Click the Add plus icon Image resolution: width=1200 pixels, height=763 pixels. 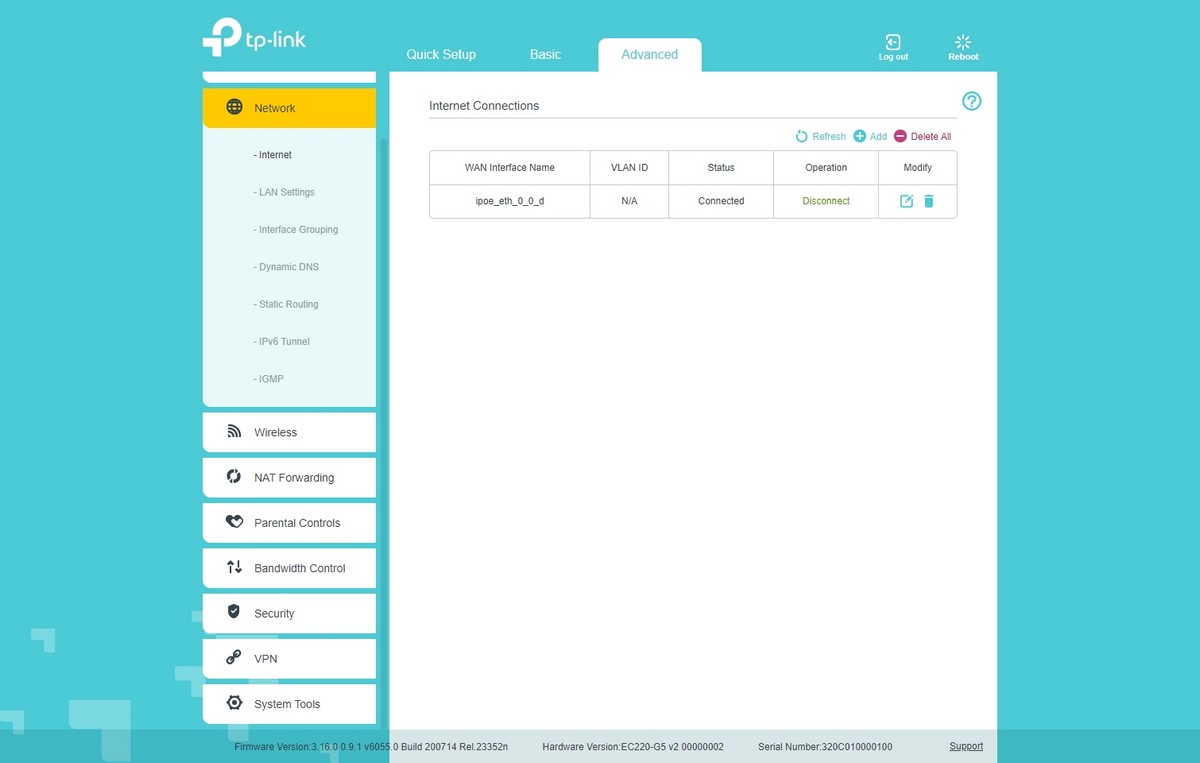point(859,136)
